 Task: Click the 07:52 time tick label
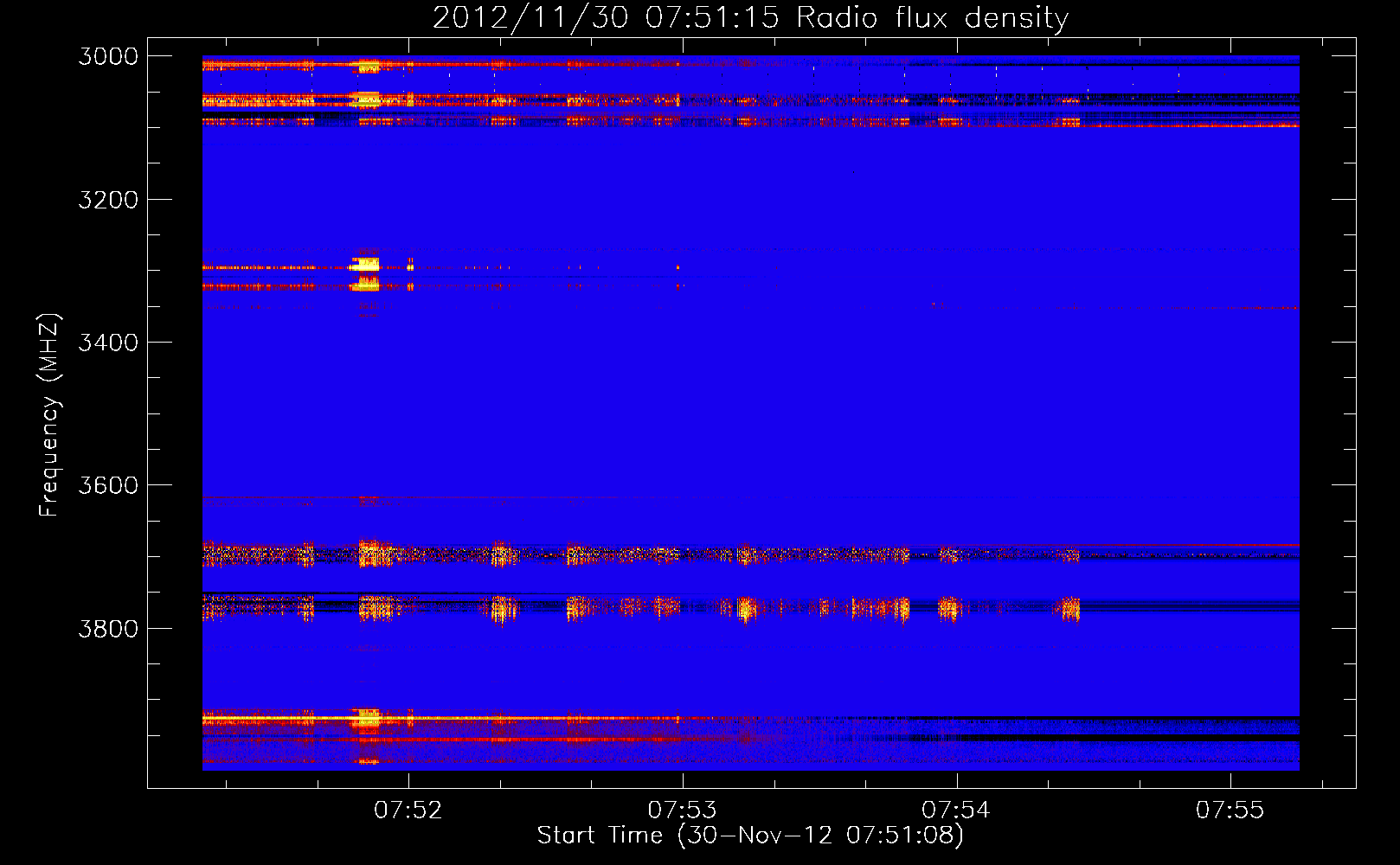408,811
